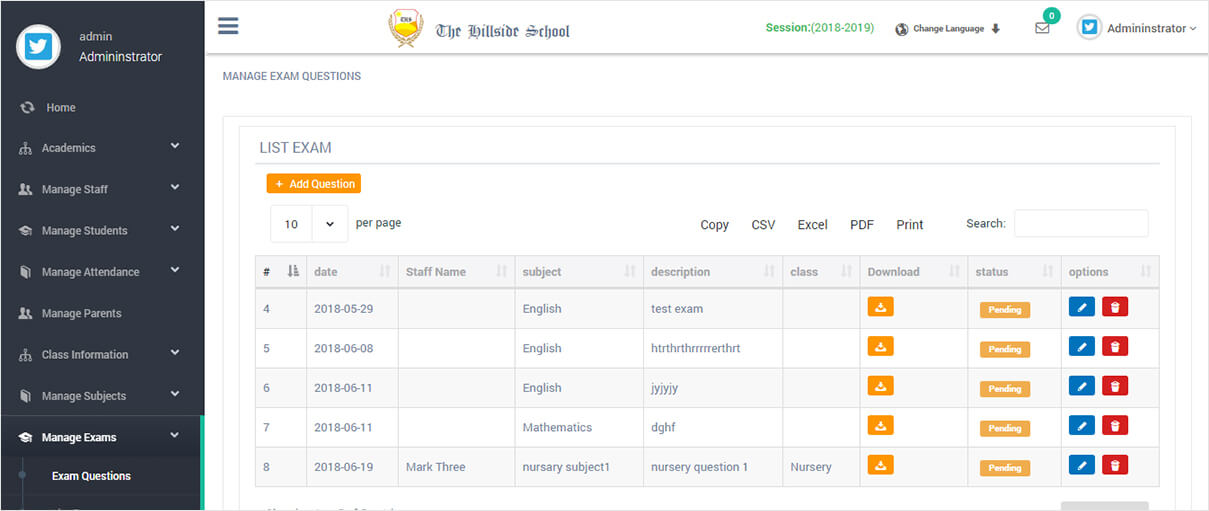Click the hamburger menu icon to collapse sidebar

228,26
